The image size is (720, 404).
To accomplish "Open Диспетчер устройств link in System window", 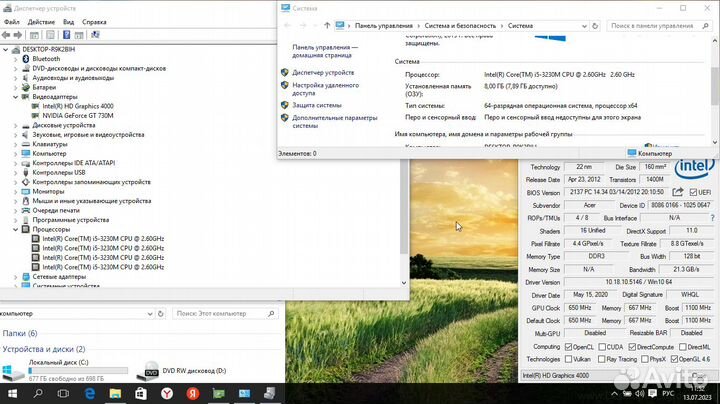I will 323,73.
